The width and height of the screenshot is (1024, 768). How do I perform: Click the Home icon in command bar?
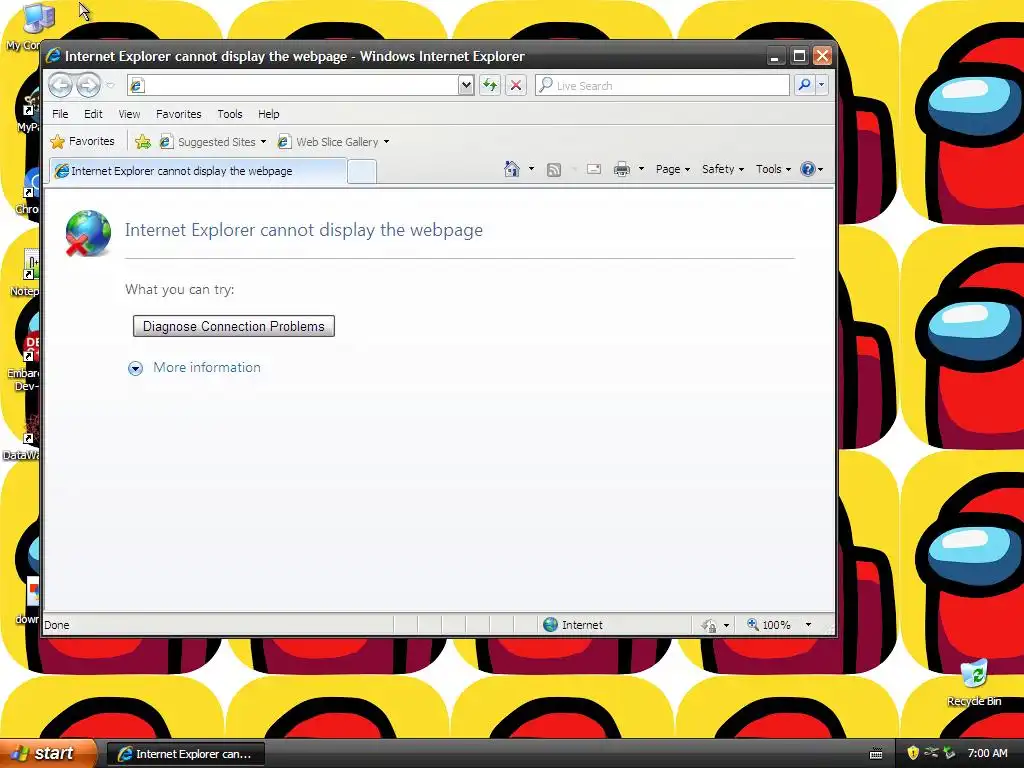click(511, 169)
